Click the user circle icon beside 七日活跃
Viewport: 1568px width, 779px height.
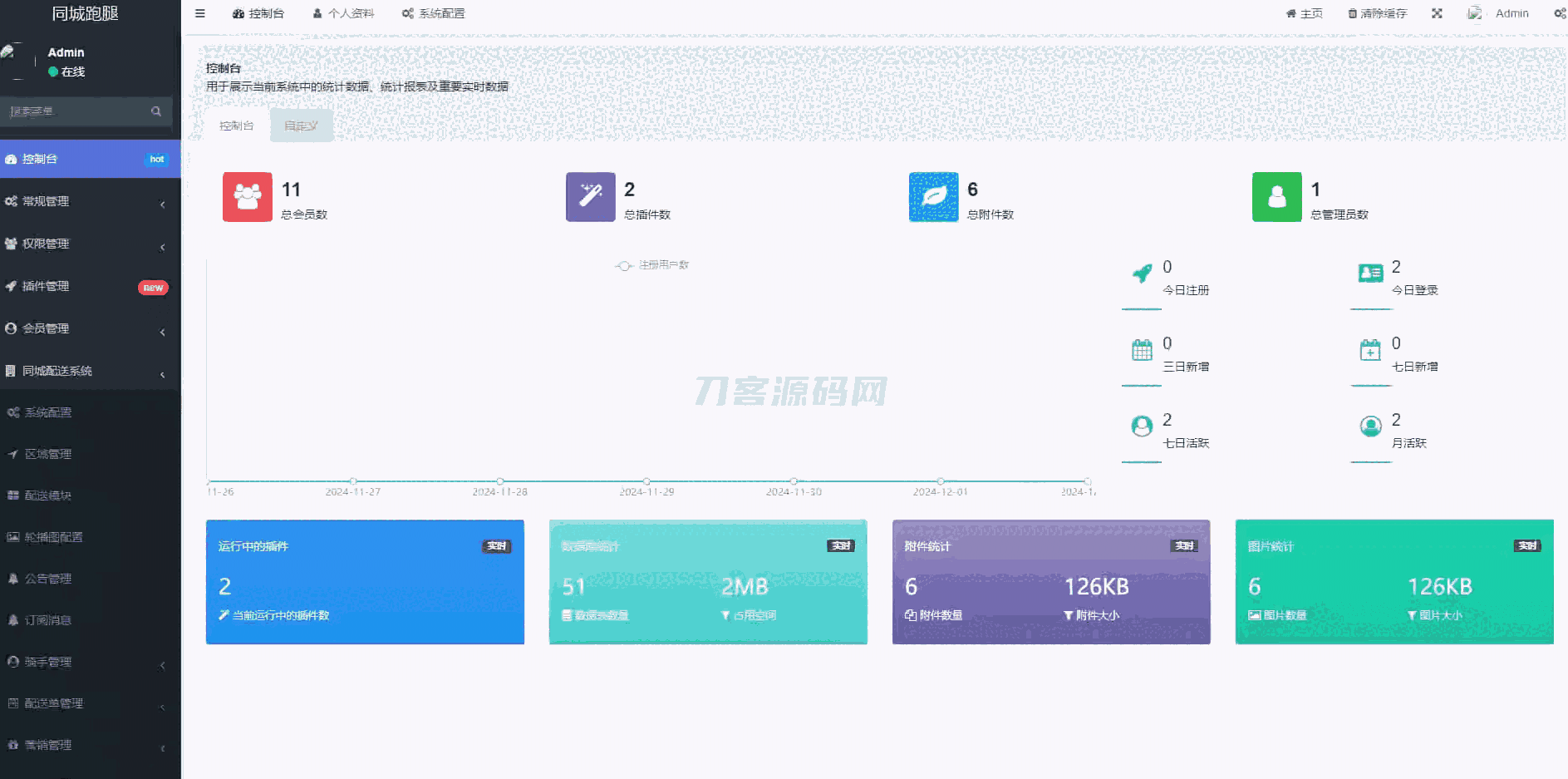[x=1143, y=426]
